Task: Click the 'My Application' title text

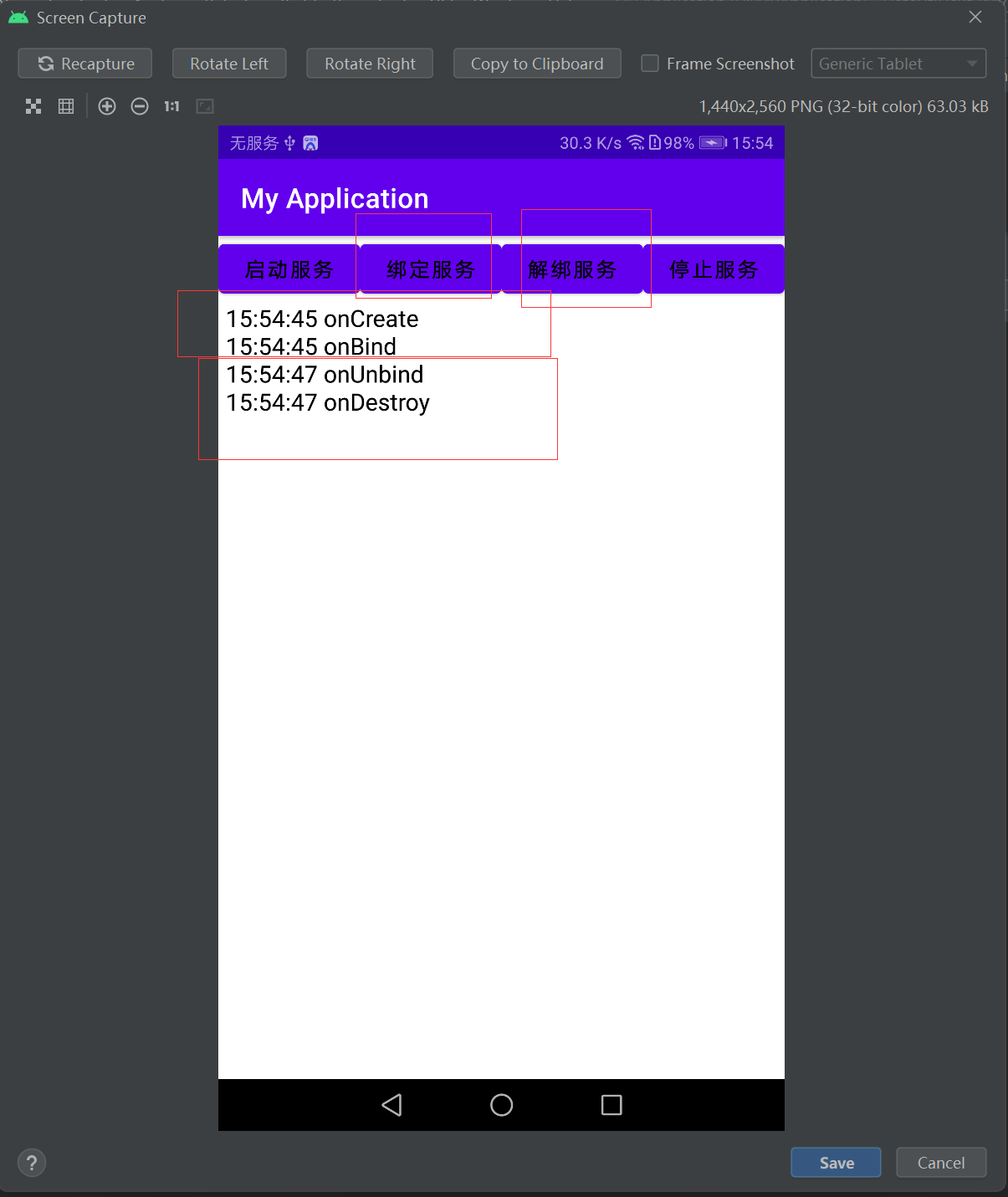Action: pos(335,199)
